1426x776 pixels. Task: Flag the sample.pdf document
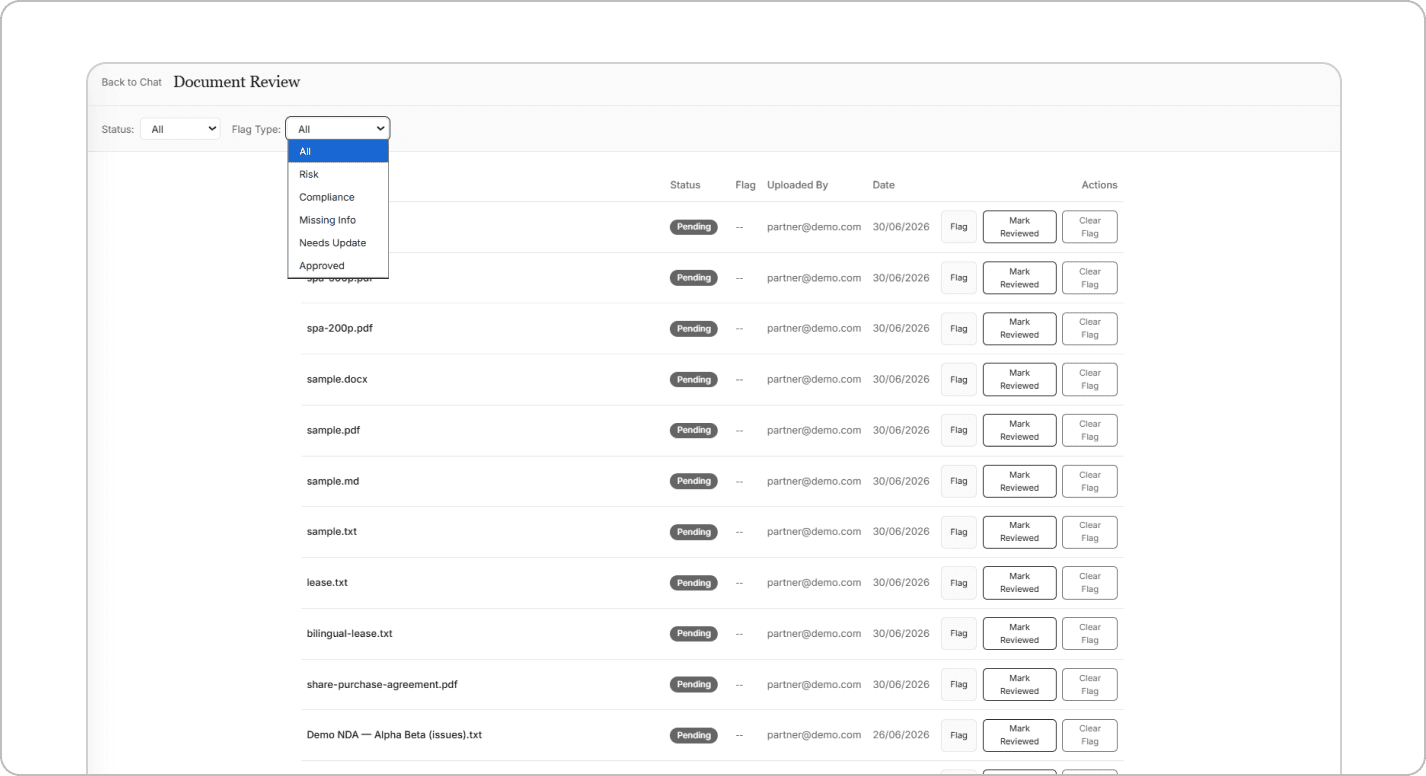[959, 430]
